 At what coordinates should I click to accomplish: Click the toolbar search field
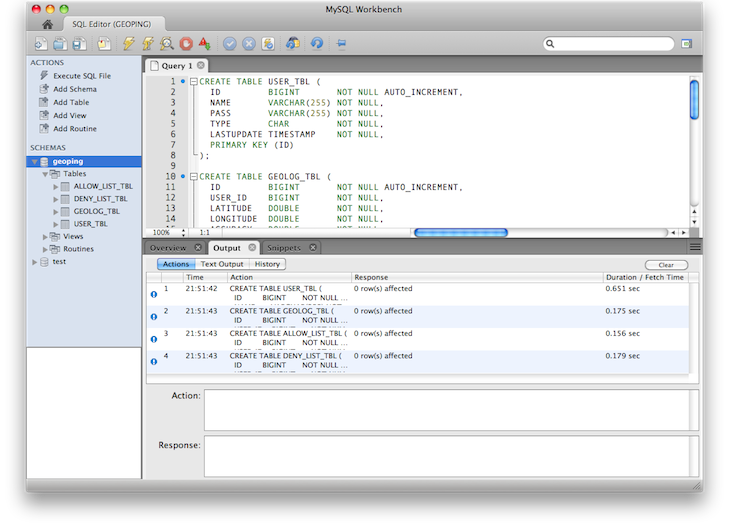(x=608, y=44)
